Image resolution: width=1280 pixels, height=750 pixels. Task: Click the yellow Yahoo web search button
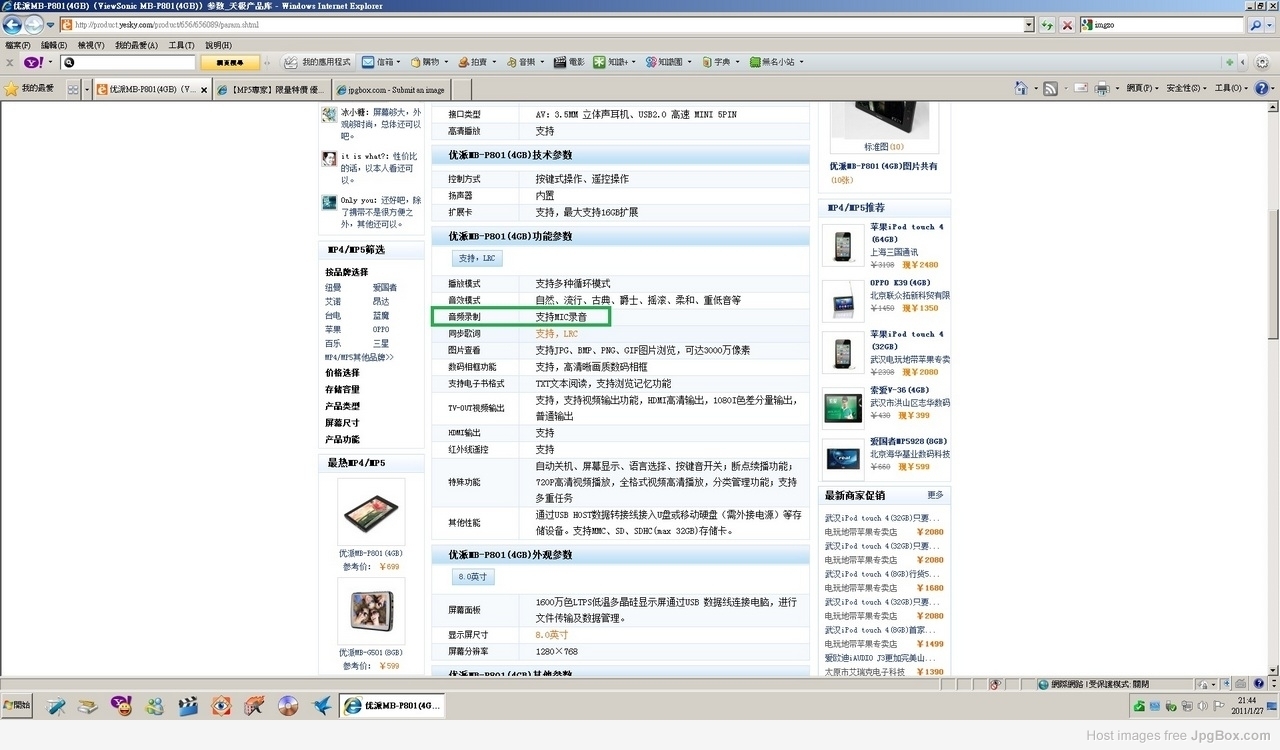coord(230,62)
